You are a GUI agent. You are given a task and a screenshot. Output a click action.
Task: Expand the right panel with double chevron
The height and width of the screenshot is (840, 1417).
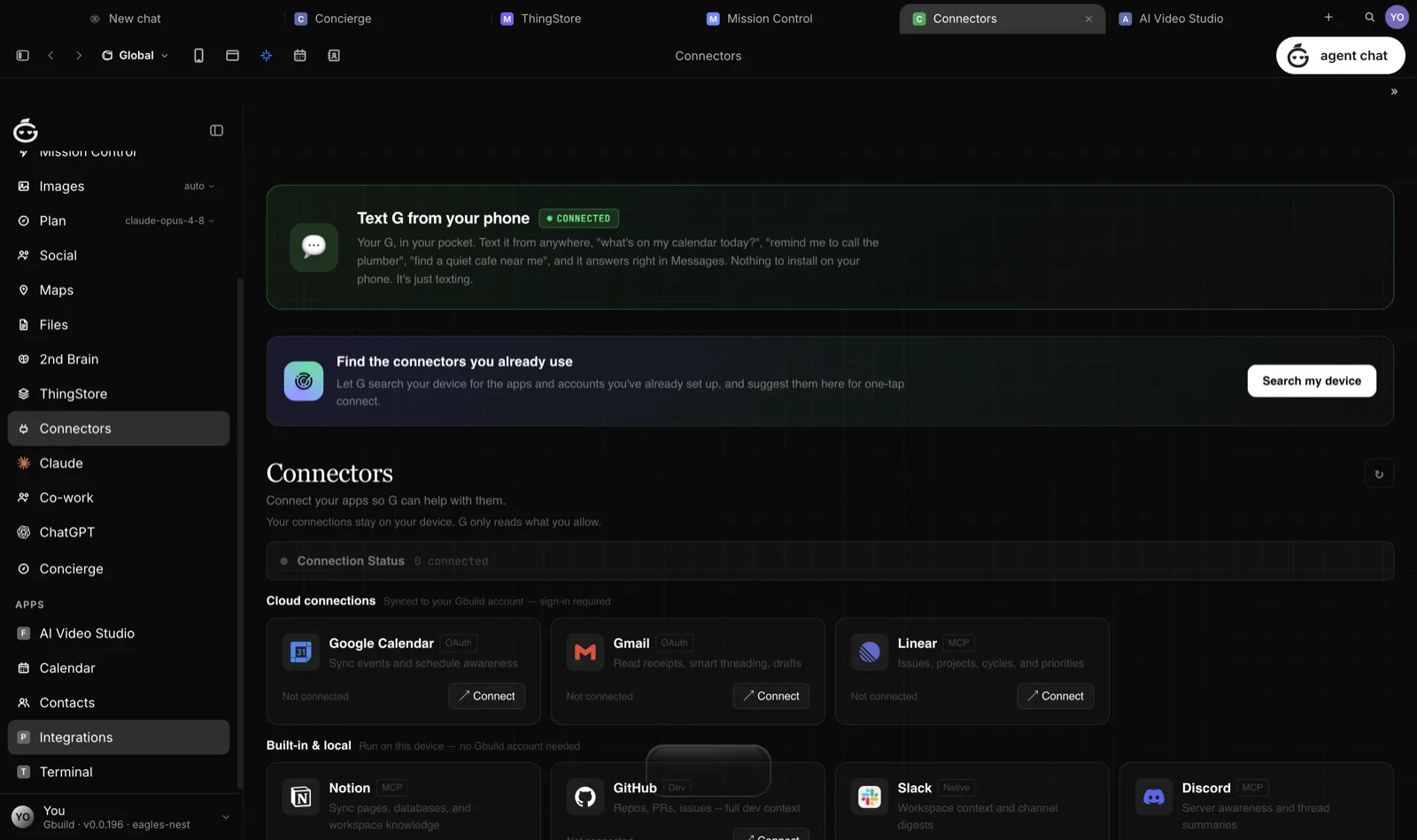(1394, 91)
